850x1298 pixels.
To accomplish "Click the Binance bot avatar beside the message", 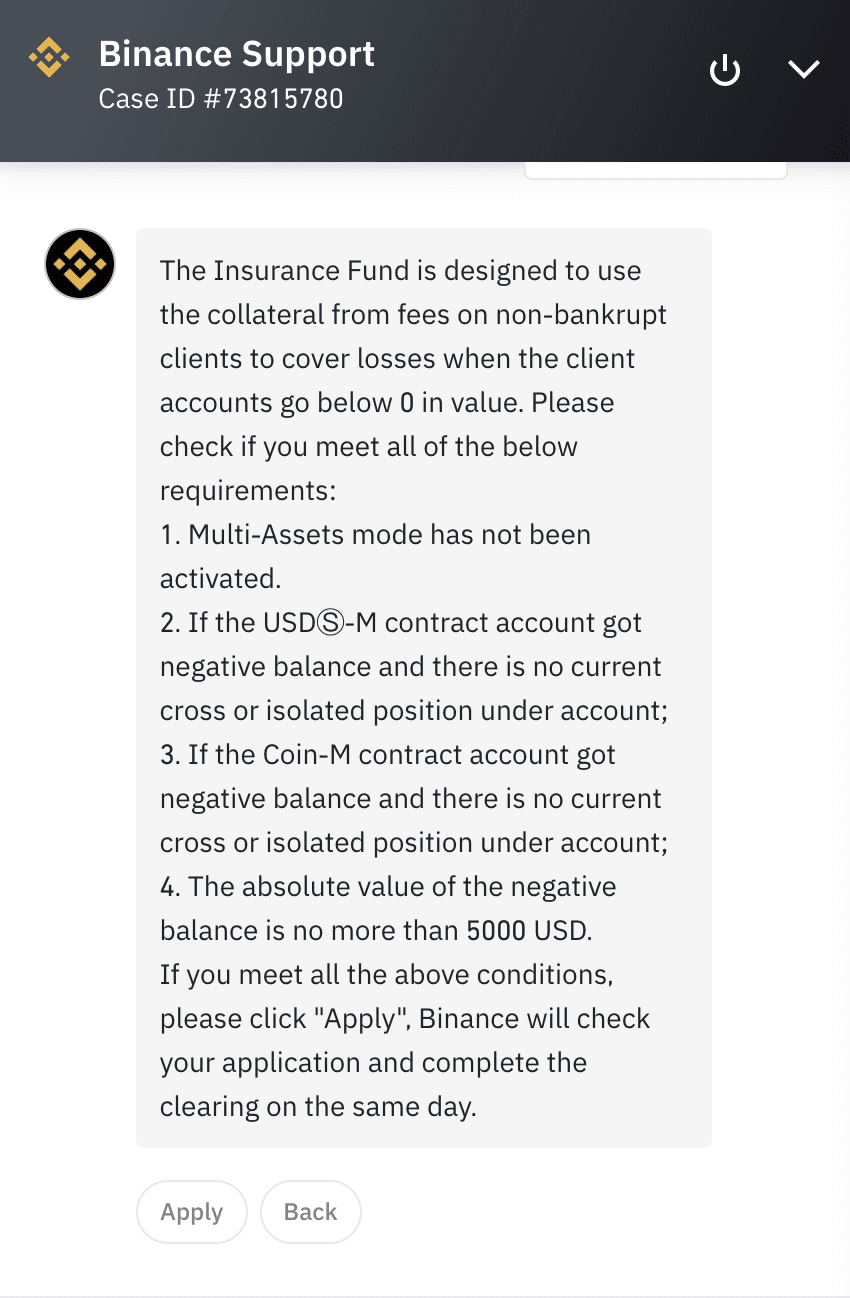I will (x=80, y=265).
